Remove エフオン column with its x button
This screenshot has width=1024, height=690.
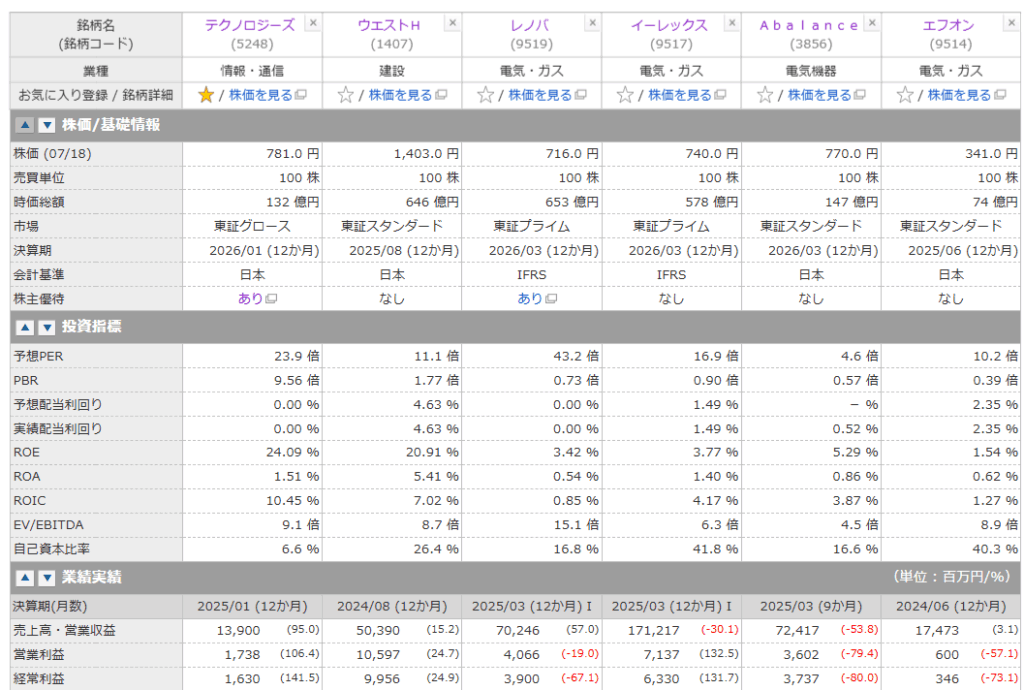click(1012, 23)
